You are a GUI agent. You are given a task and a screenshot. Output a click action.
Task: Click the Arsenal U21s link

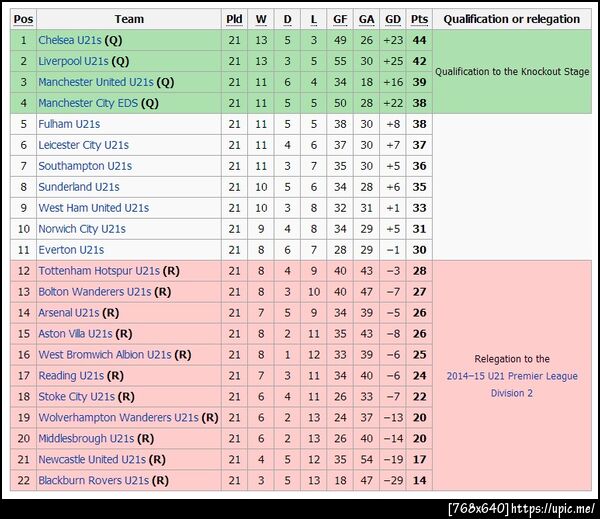click(70, 313)
